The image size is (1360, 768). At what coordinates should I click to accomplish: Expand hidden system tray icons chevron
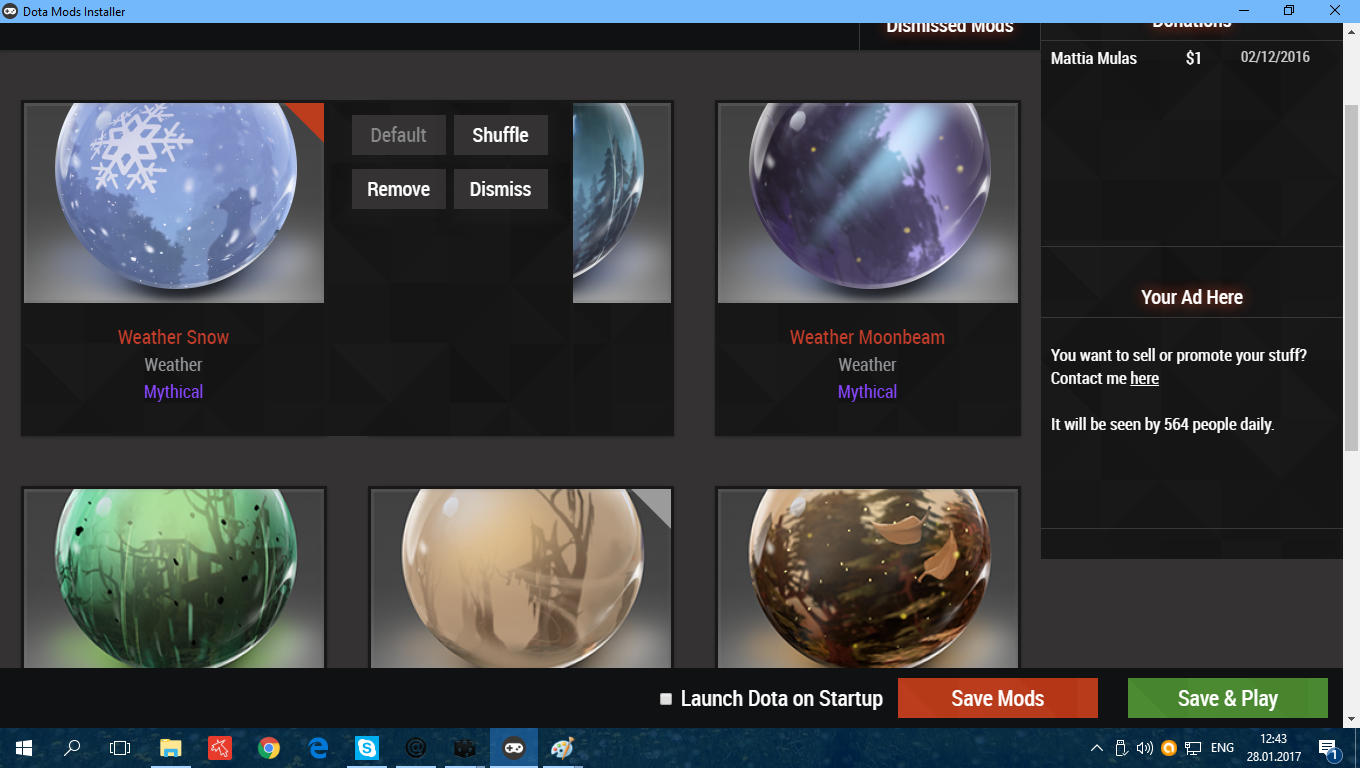pos(1097,748)
